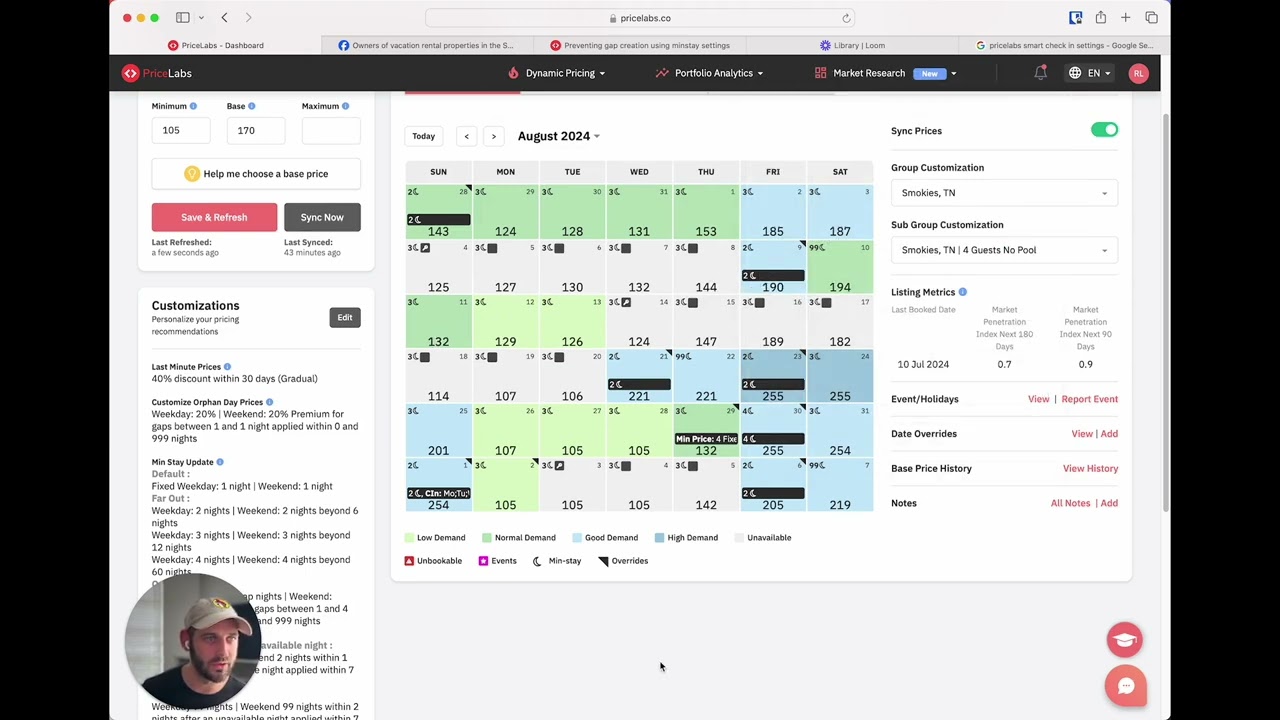
Task: Expand the Market Research menu
Action: (x=885, y=73)
